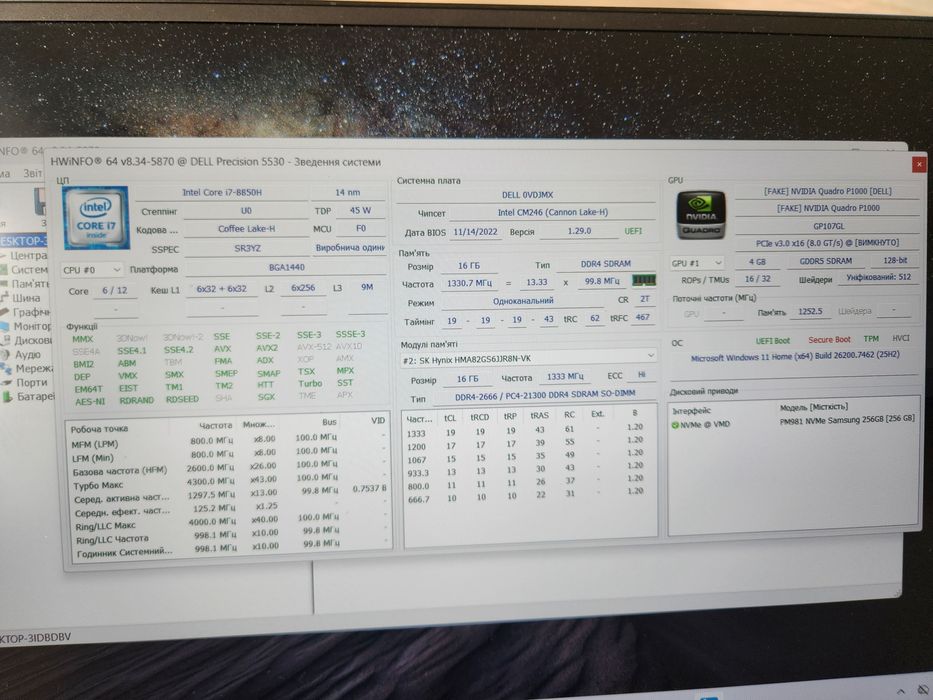Image resolution: width=933 pixels, height=700 pixels.
Task: Click Базова частота (HFM) row
Action: [228, 469]
